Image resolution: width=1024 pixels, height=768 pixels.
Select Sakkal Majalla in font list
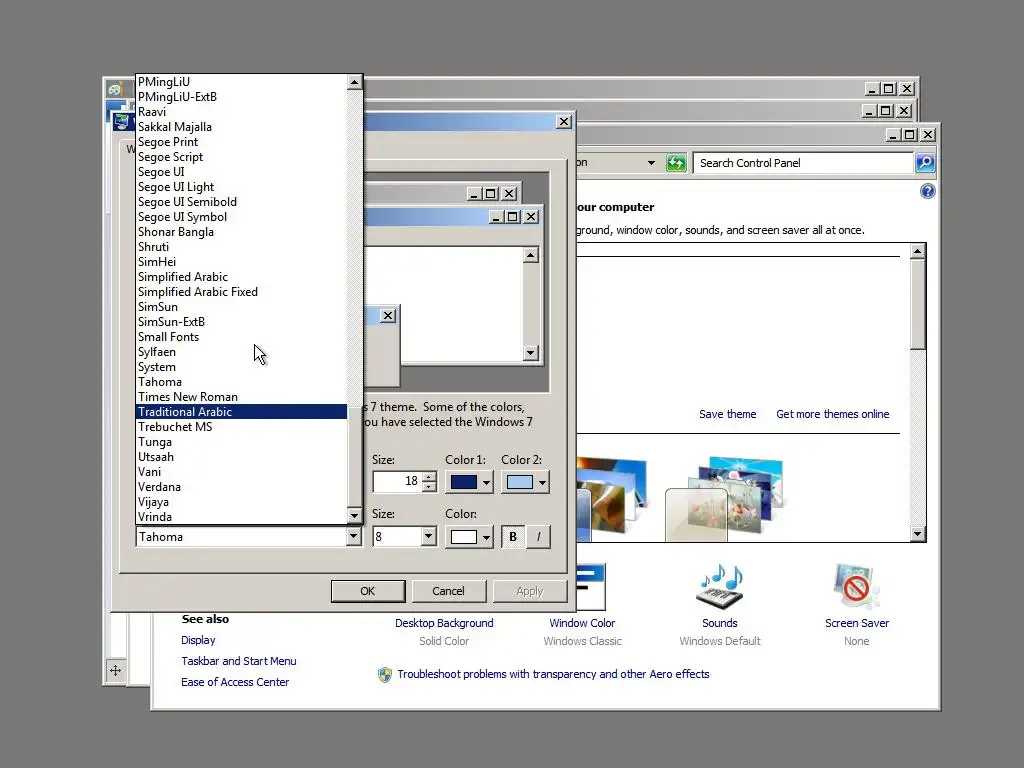click(242, 127)
